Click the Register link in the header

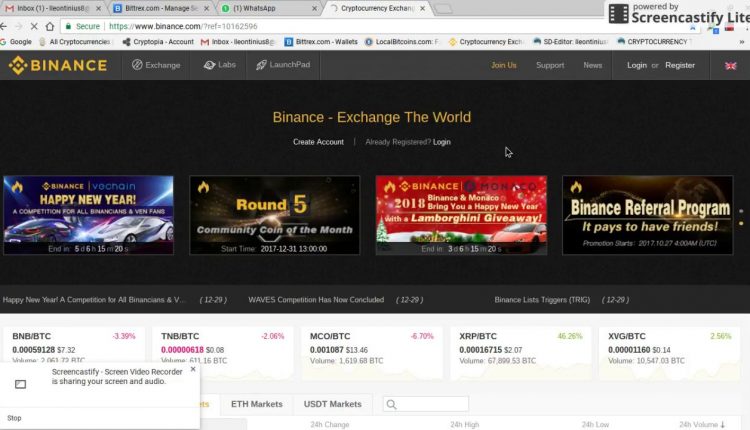tap(680, 65)
